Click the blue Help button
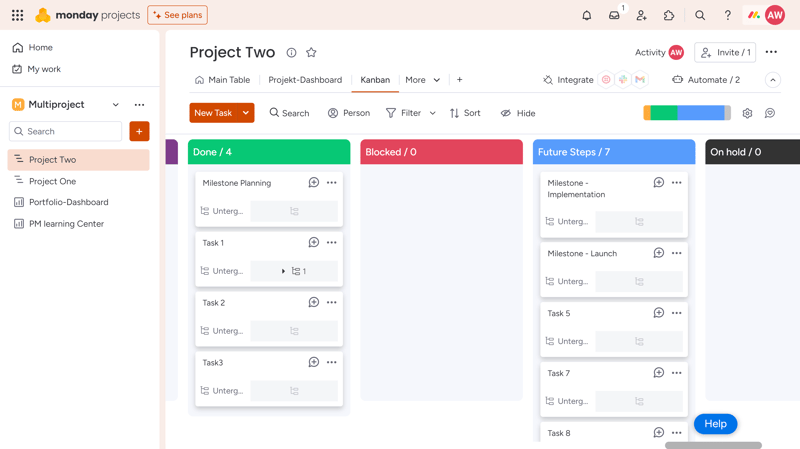 [715, 423]
